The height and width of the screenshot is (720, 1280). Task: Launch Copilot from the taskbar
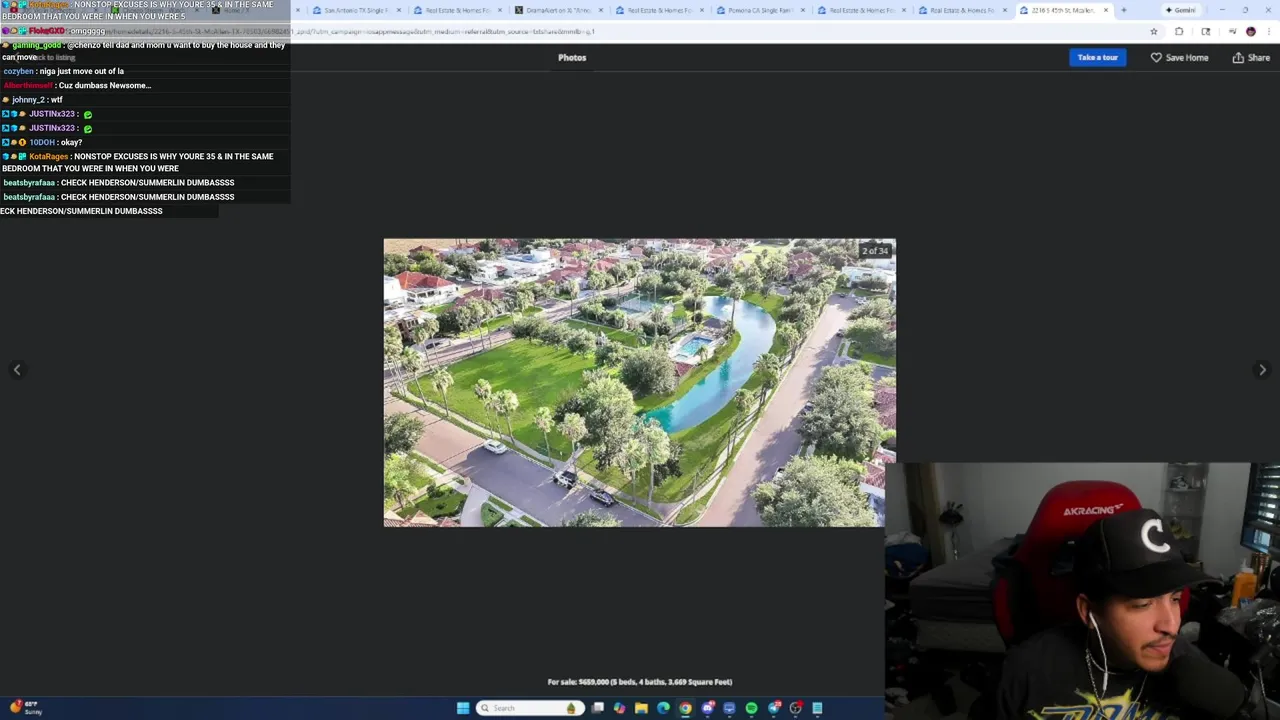coord(619,708)
